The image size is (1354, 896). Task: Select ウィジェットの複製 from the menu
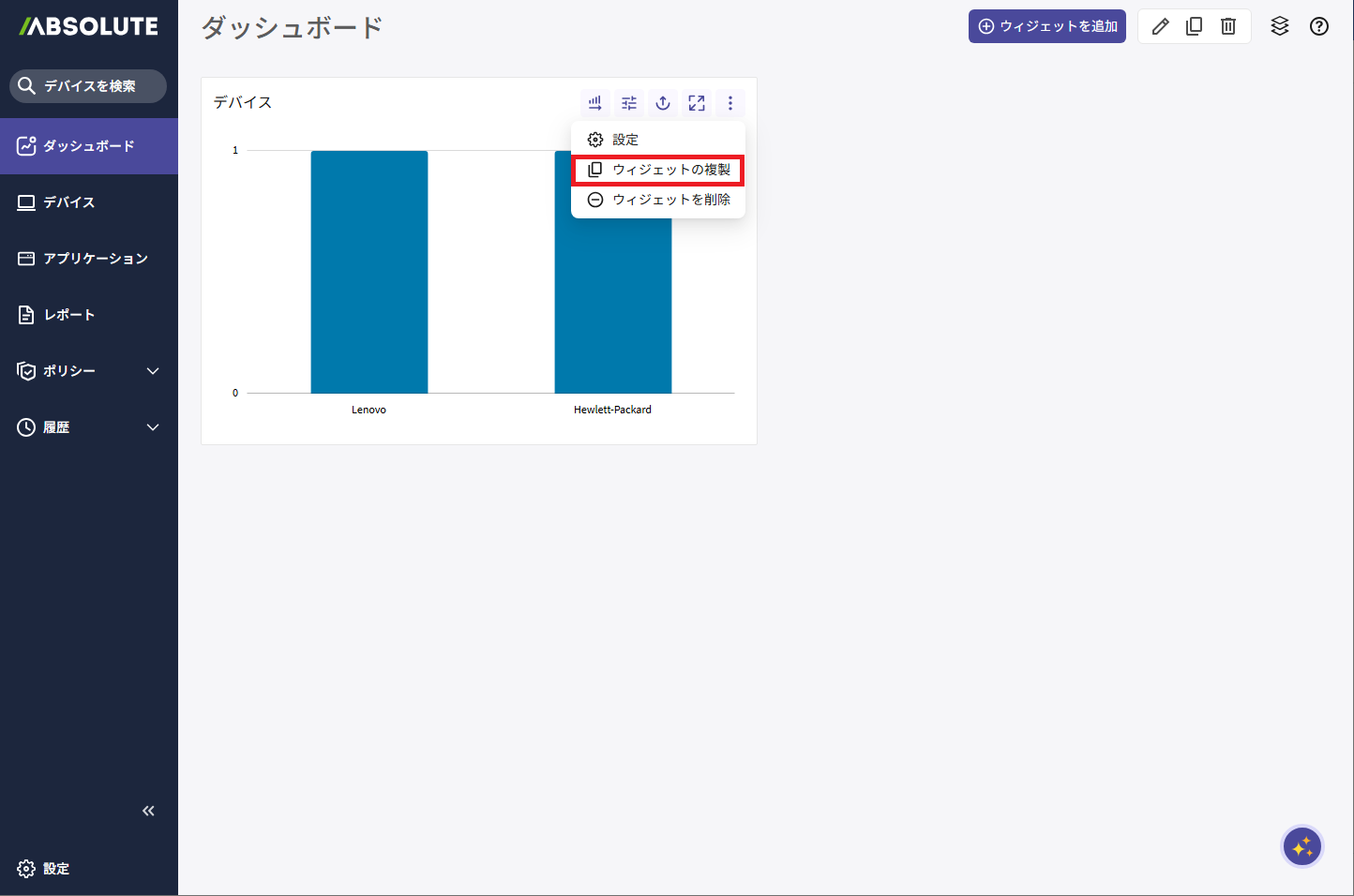click(658, 170)
